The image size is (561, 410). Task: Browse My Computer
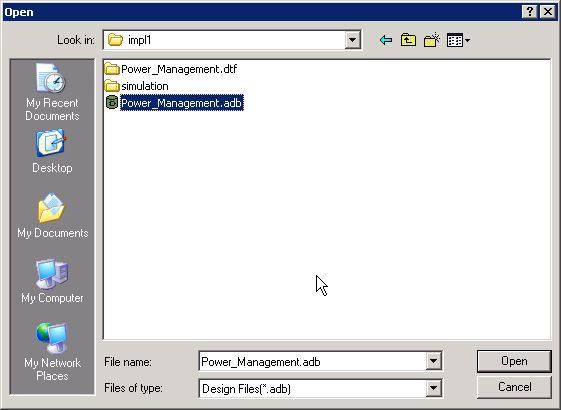[52, 281]
